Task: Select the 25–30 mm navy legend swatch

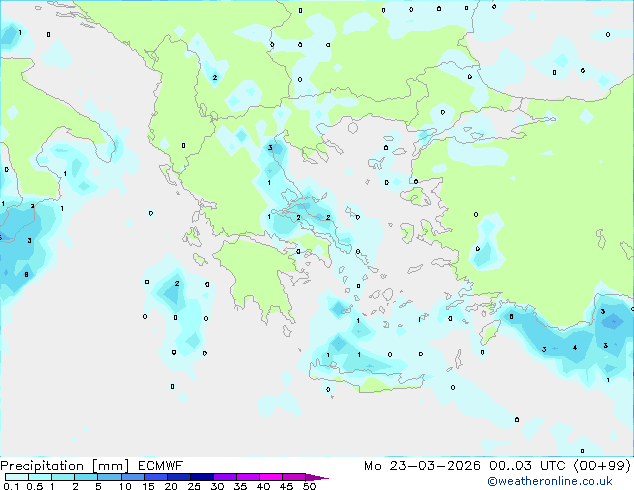Action: click(202, 477)
